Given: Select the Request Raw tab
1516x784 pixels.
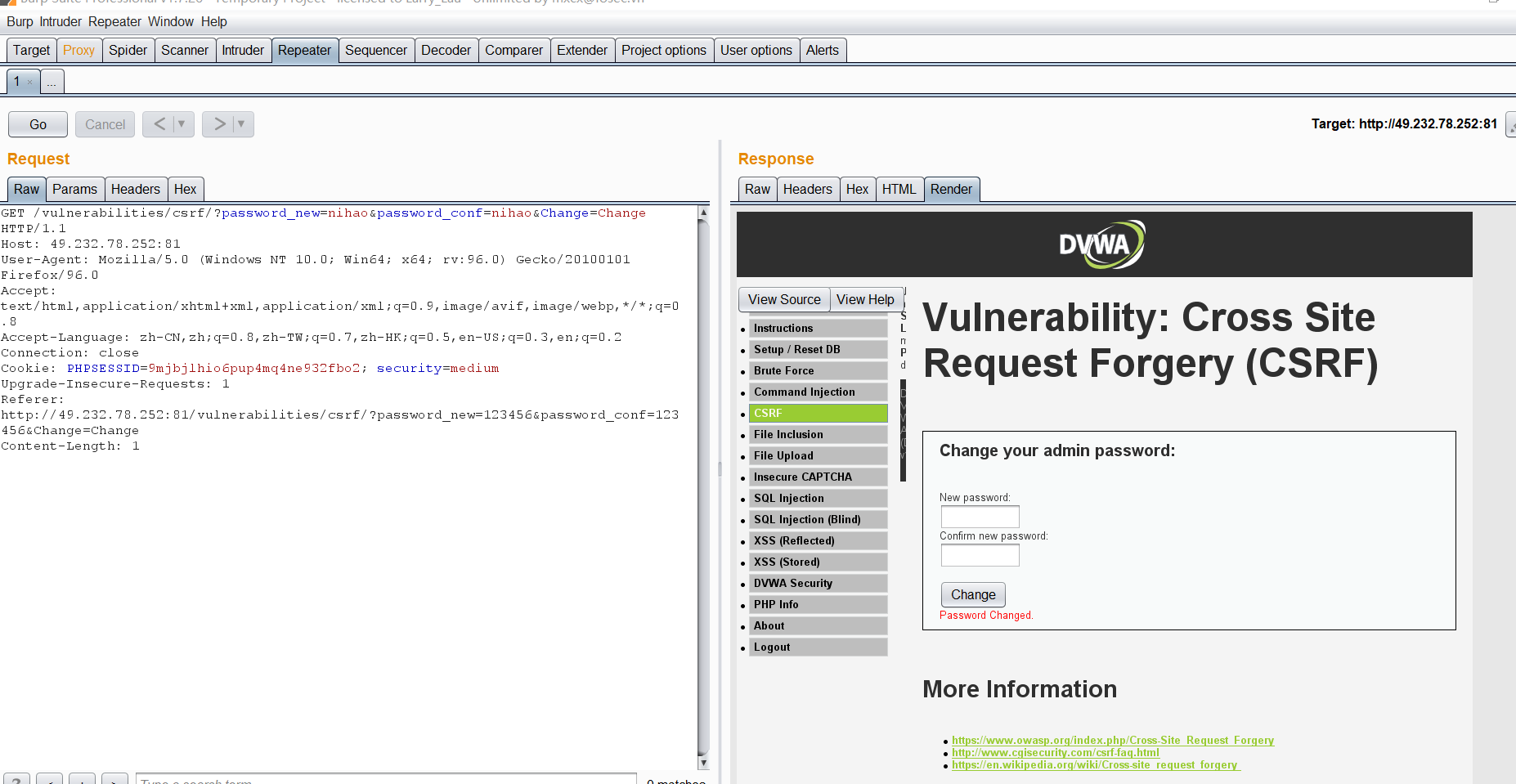Looking at the screenshot, I should (26, 189).
